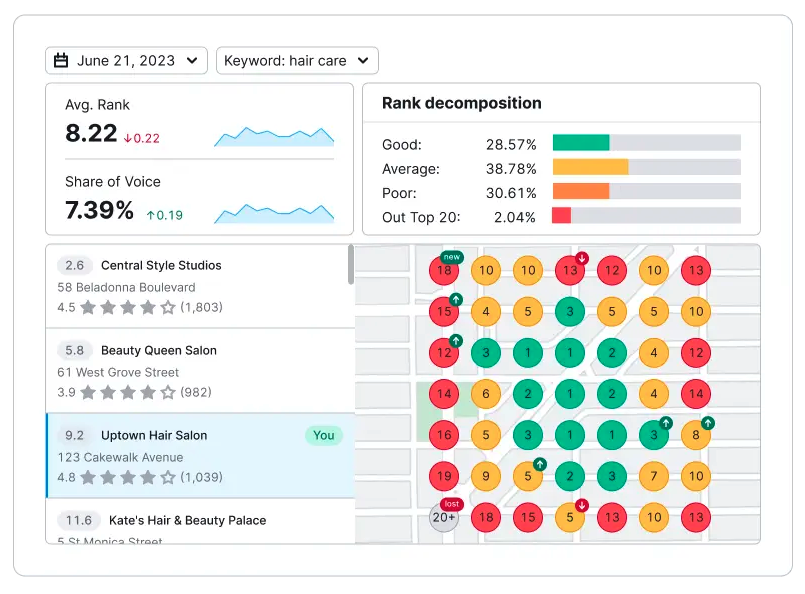The image size is (805, 594).
Task: Select the green pin 3 with up arrow
Action: [653, 435]
